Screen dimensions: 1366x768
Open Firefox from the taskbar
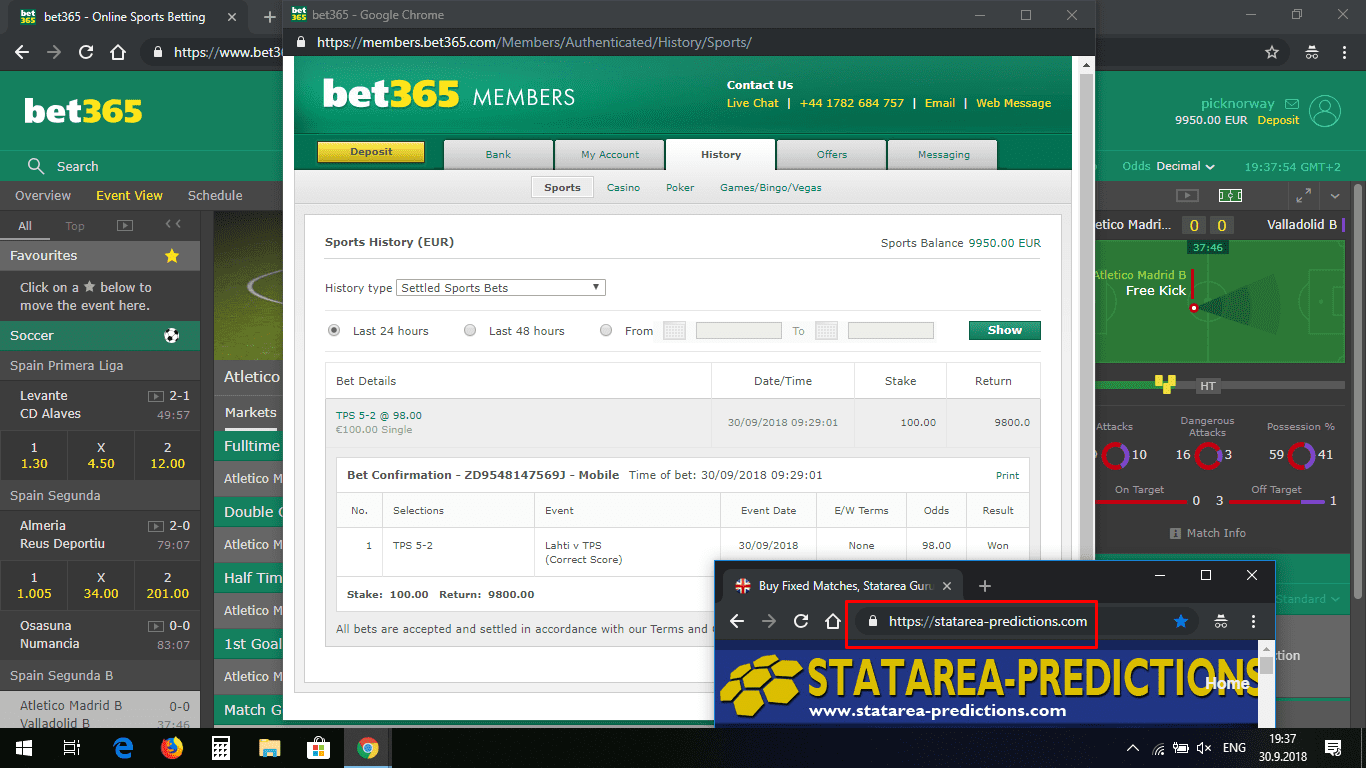[172, 747]
